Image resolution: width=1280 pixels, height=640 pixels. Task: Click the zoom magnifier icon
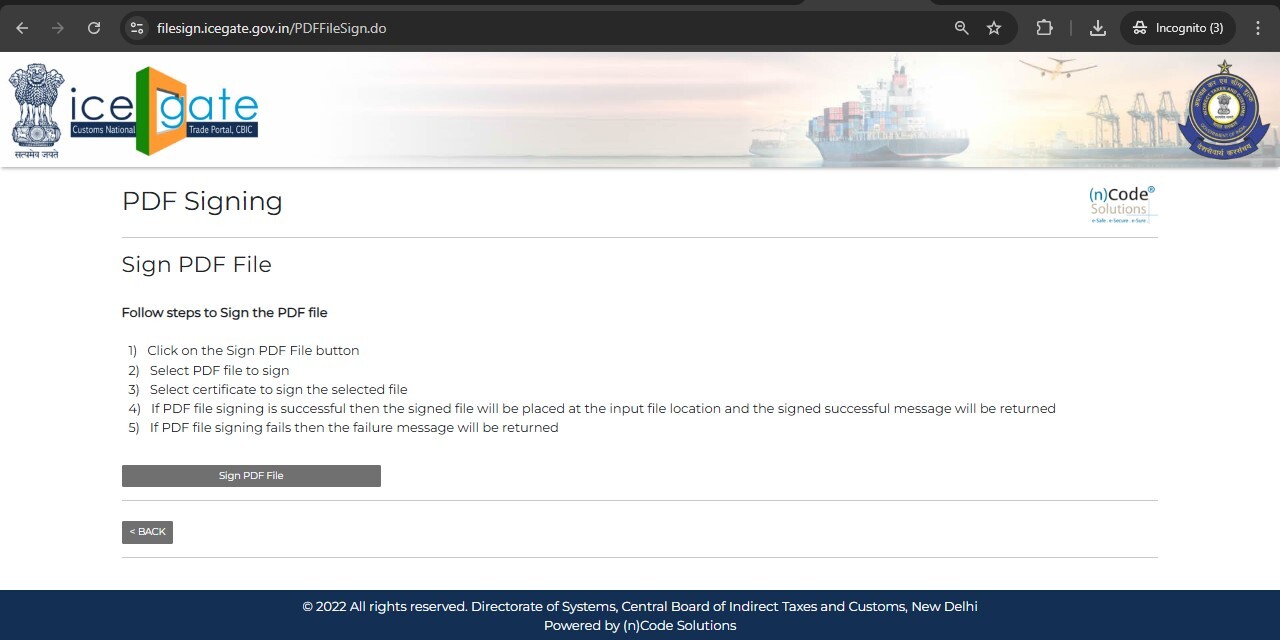[961, 28]
